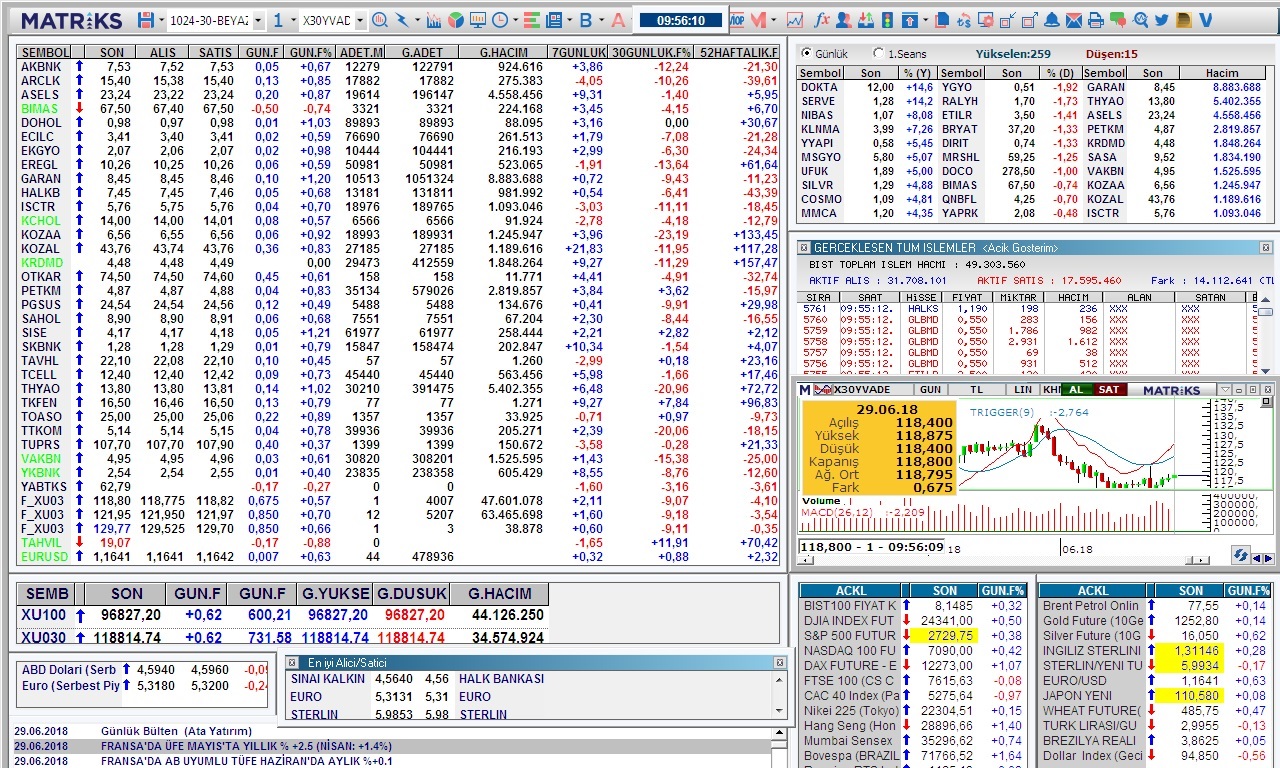Click the GUN period tab in chart
Image resolution: width=1280 pixels, height=768 pixels.
coord(930,389)
